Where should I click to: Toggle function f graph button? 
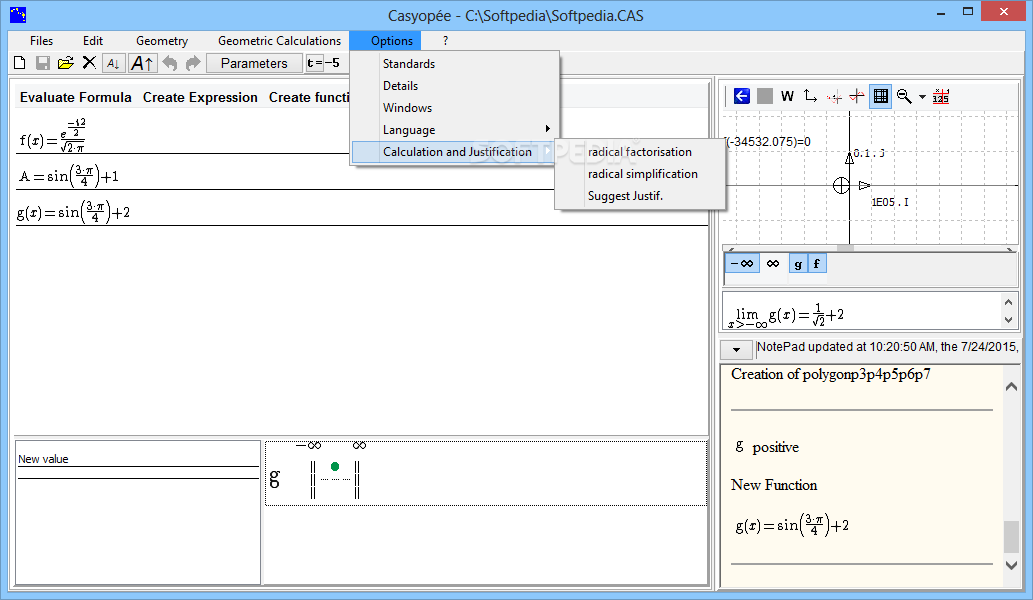(817, 263)
